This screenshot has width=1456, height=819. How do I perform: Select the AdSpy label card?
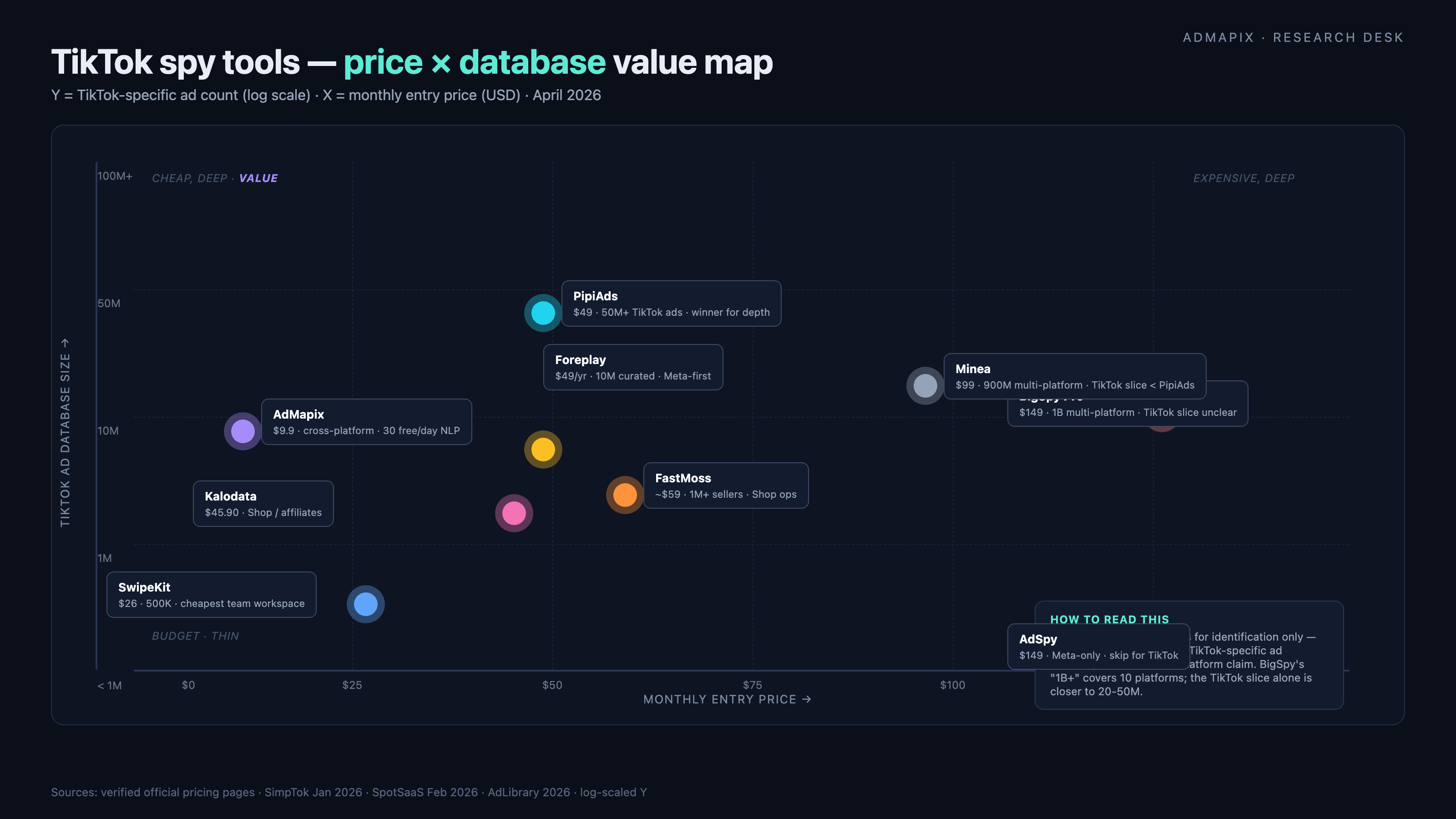(1097, 647)
